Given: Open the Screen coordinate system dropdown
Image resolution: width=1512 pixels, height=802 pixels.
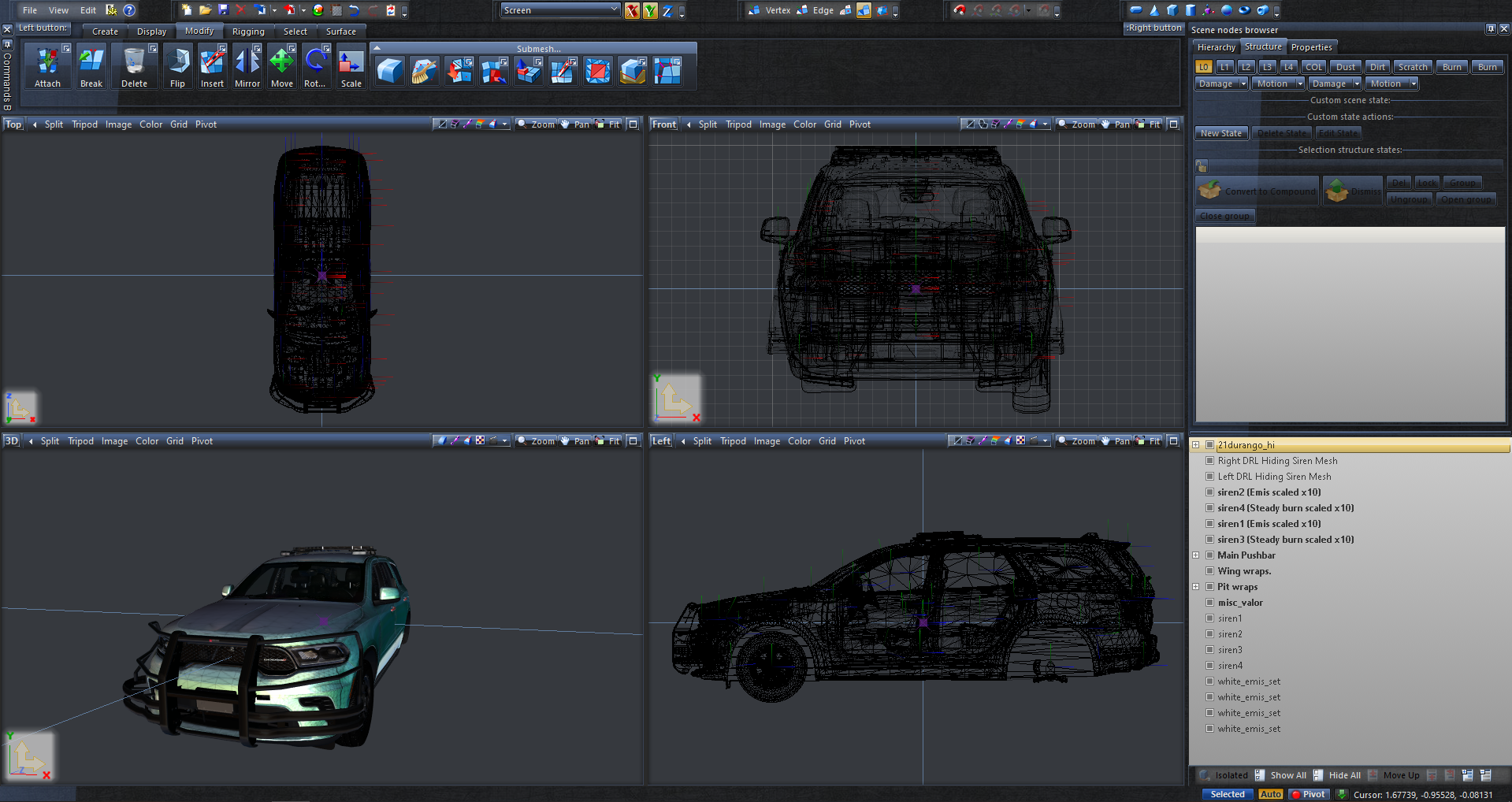Looking at the screenshot, I should tap(560, 10).
